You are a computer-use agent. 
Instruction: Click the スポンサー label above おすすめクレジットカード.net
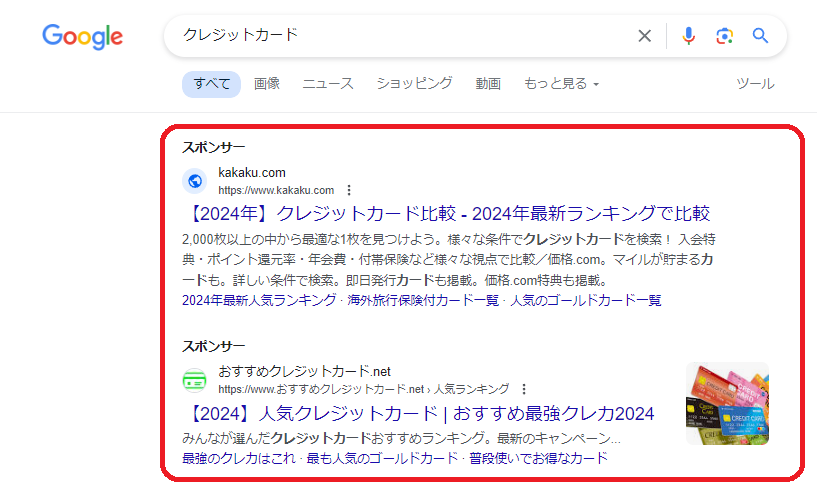click(x=214, y=346)
